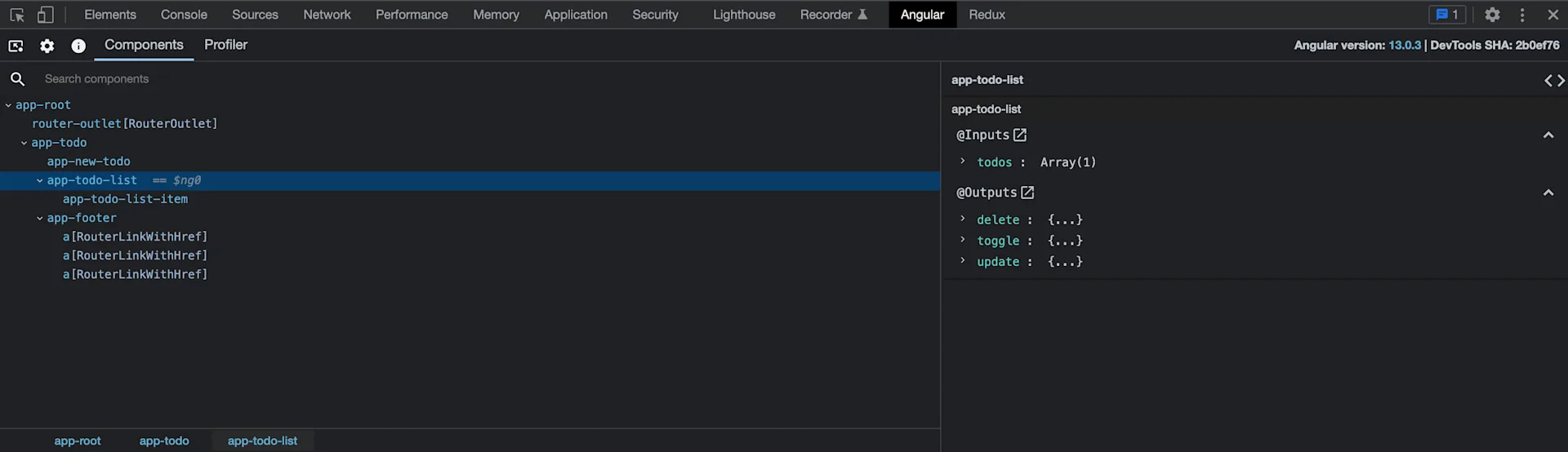Go to the Performance tab
The image size is (1568, 452).
tap(412, 15)
